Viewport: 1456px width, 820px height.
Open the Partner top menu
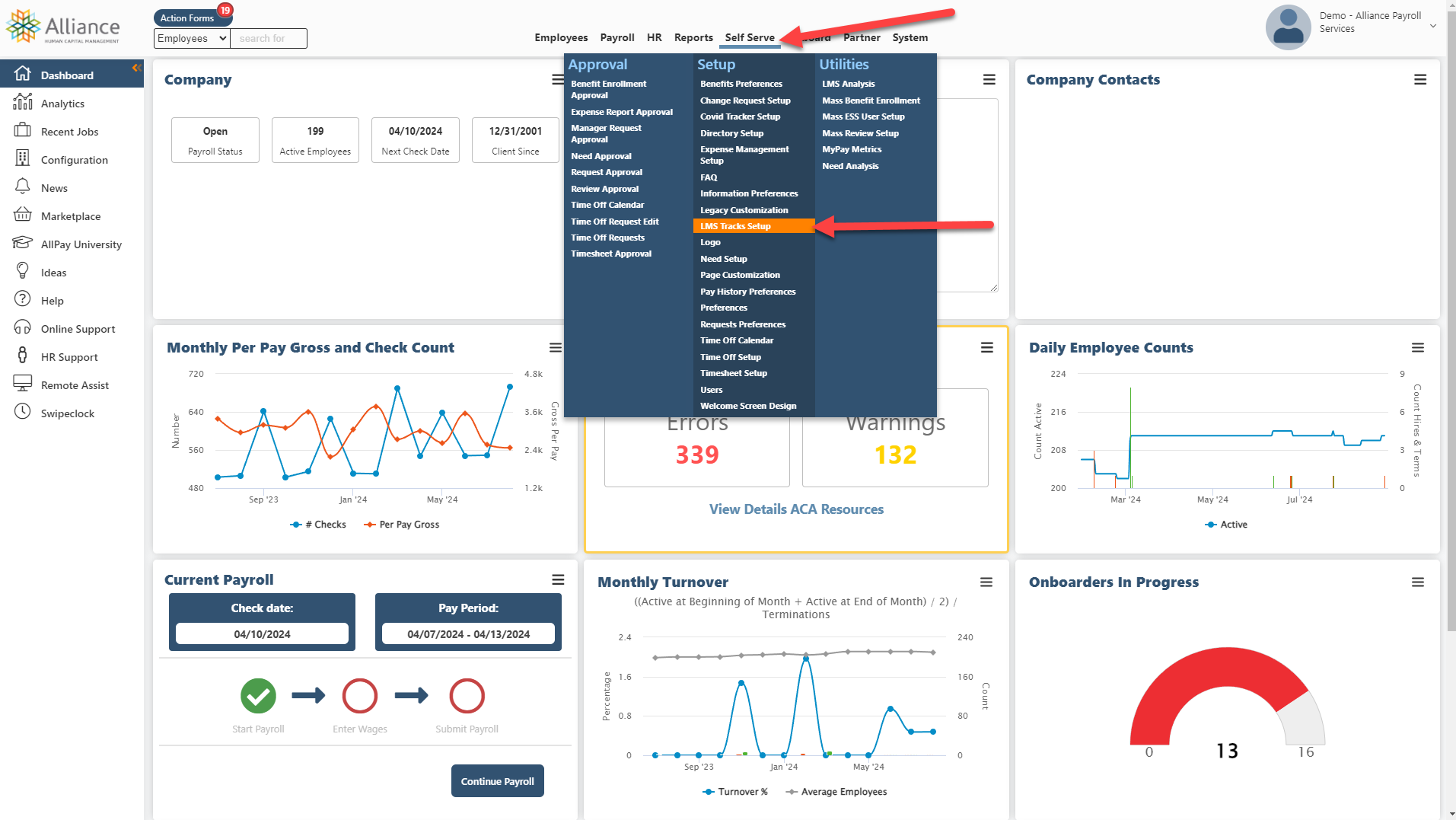click(862, 37)
